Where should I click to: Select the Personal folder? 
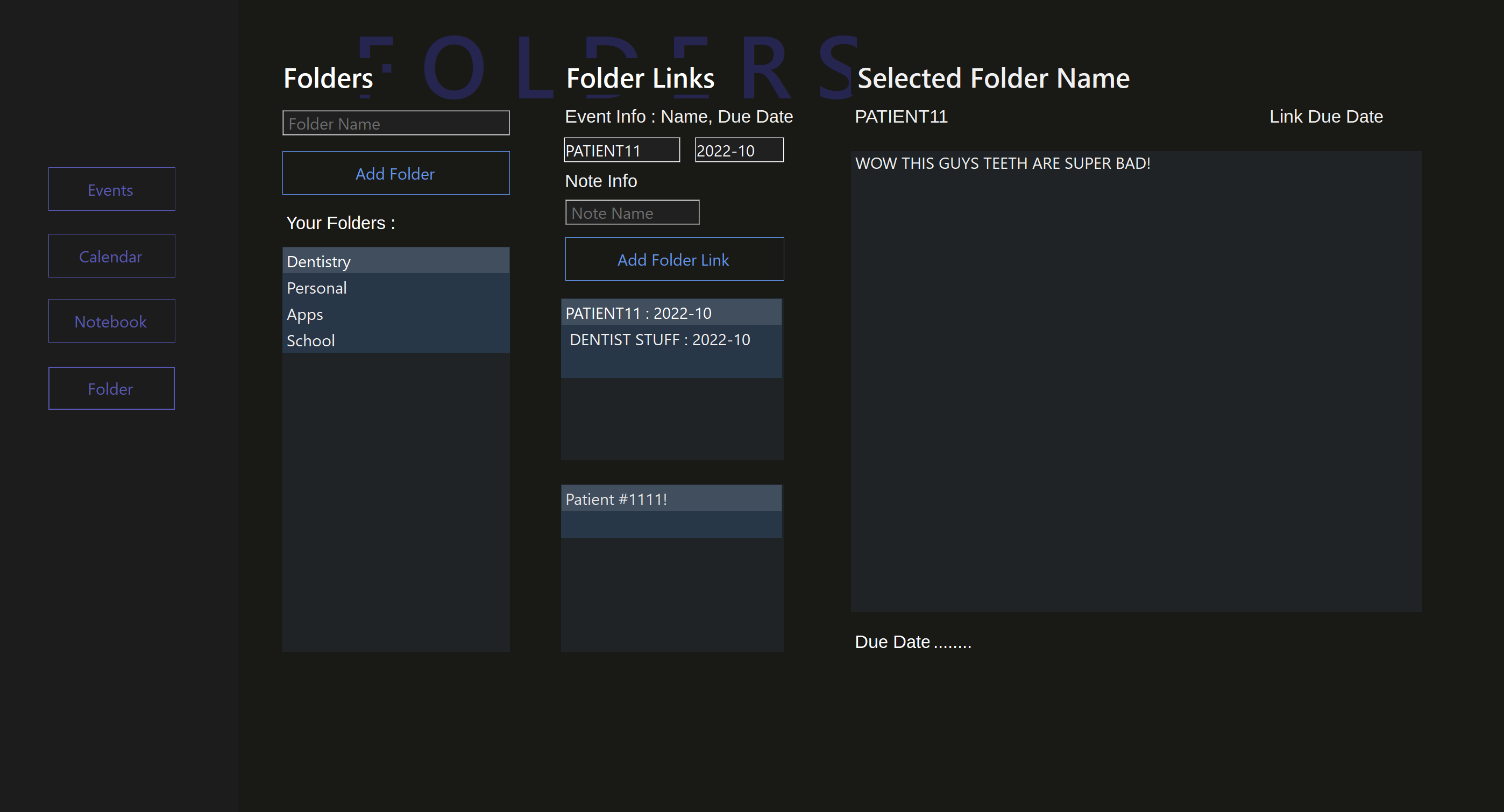click(x=395, y=287)
